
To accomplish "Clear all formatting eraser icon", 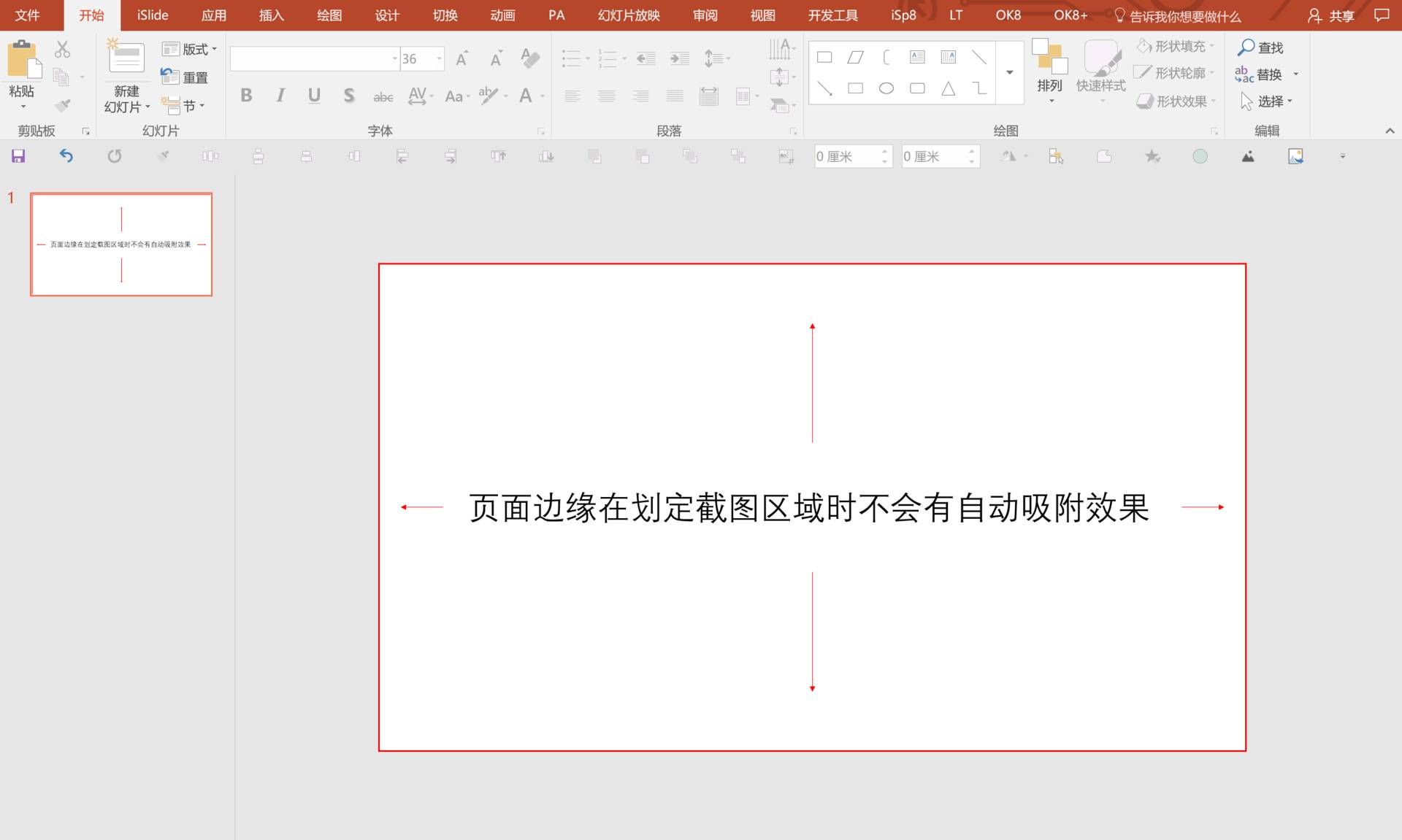I will point(530,58).
